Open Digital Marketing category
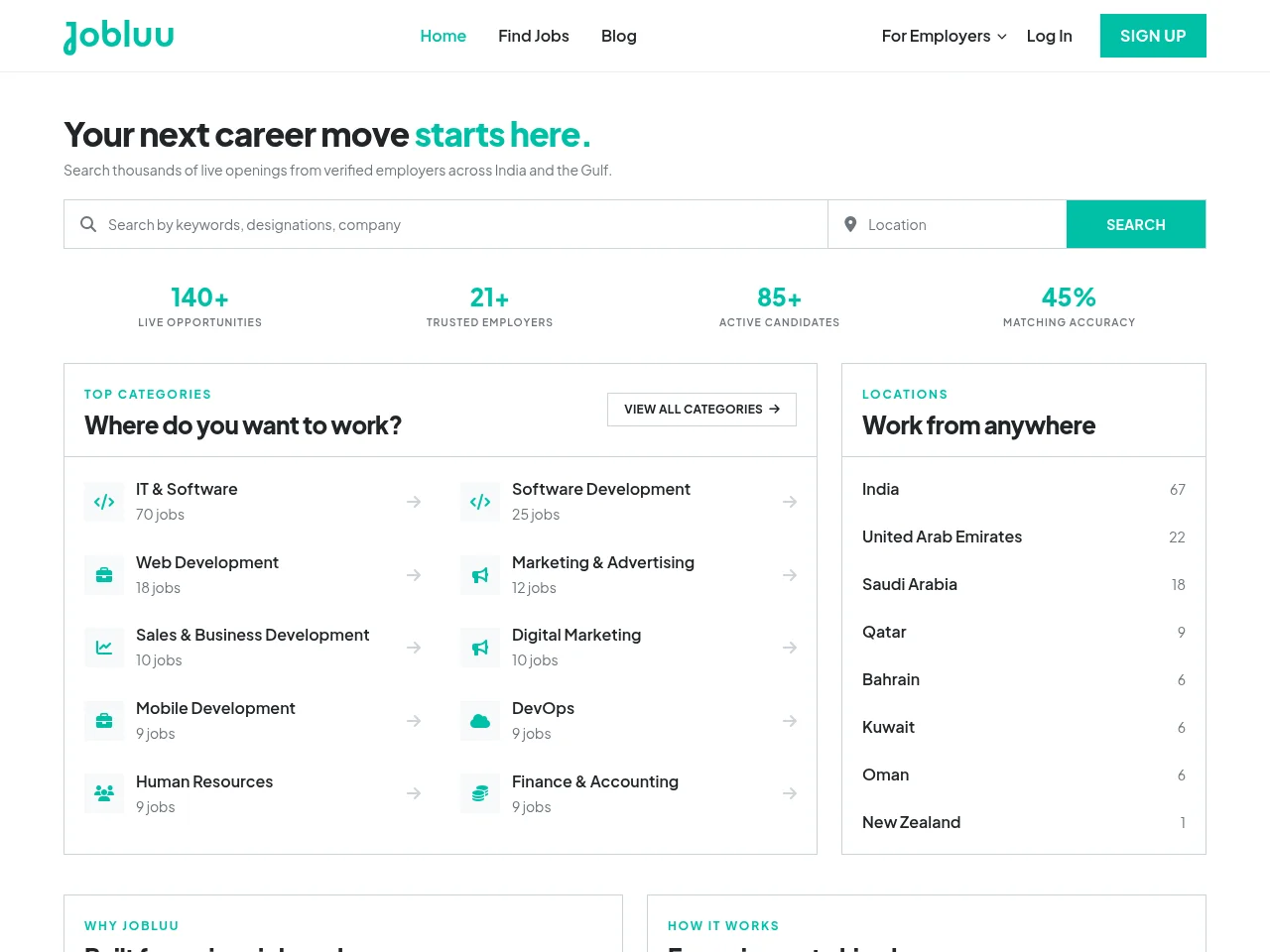Screen dimensions: 1270x952 [x=629, y=648]
